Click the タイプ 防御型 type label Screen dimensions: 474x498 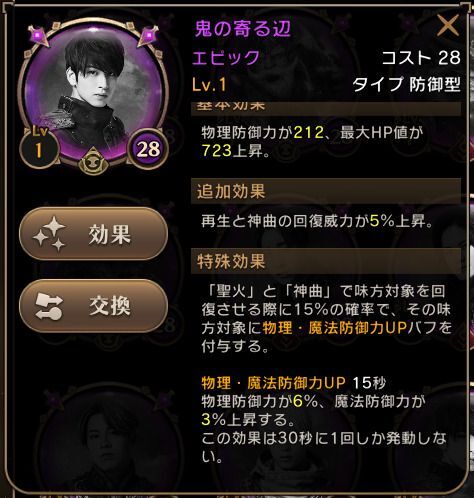point(407,84)
